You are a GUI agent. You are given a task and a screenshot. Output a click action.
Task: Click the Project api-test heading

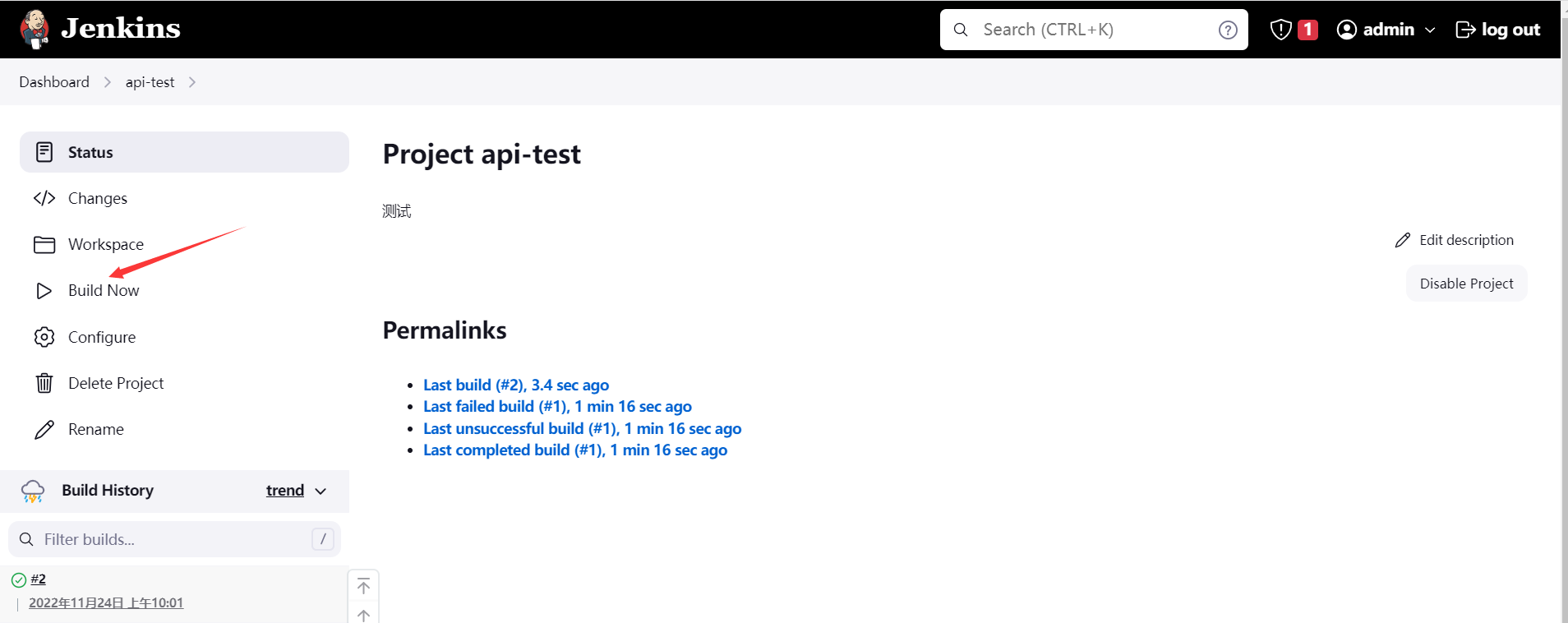pos(482,154)
